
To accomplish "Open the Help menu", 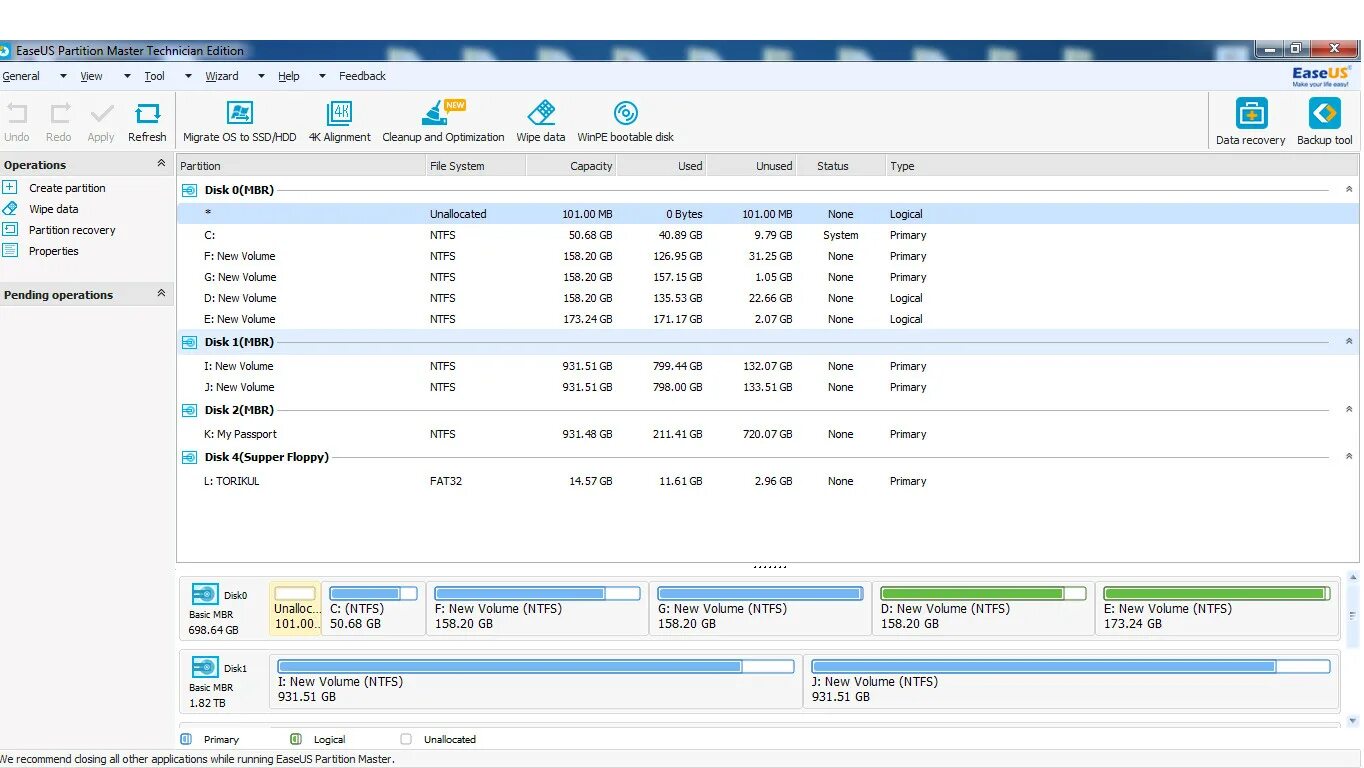I will [289, 76].
